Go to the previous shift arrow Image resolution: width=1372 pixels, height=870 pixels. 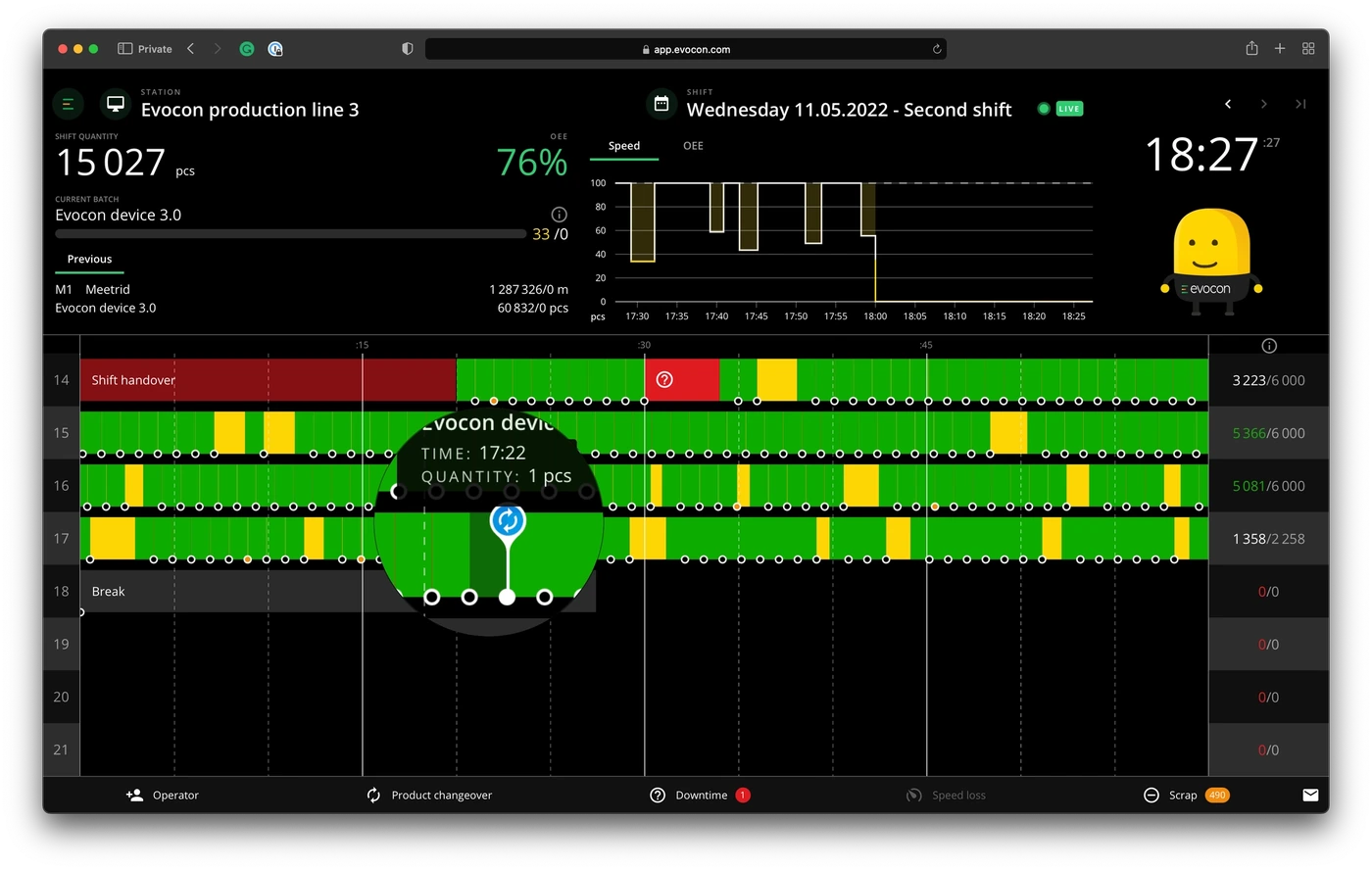pos(1228,104)
